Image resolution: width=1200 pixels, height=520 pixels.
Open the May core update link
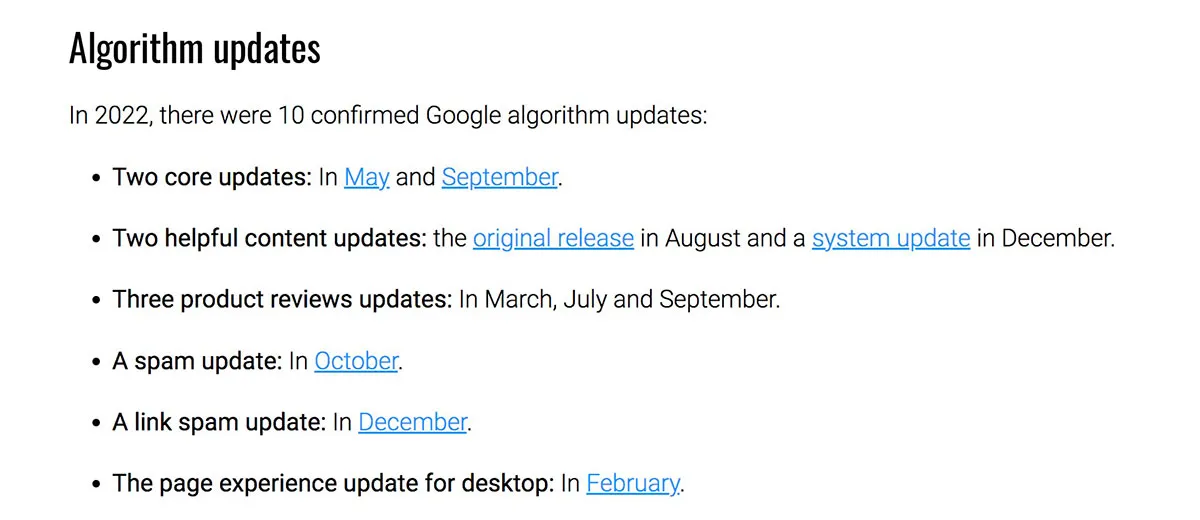tap(366, 177)
